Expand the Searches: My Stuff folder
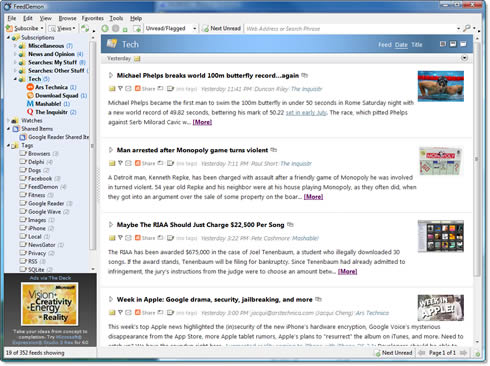The width and height of the screenshot is (490, 366). 15,62
